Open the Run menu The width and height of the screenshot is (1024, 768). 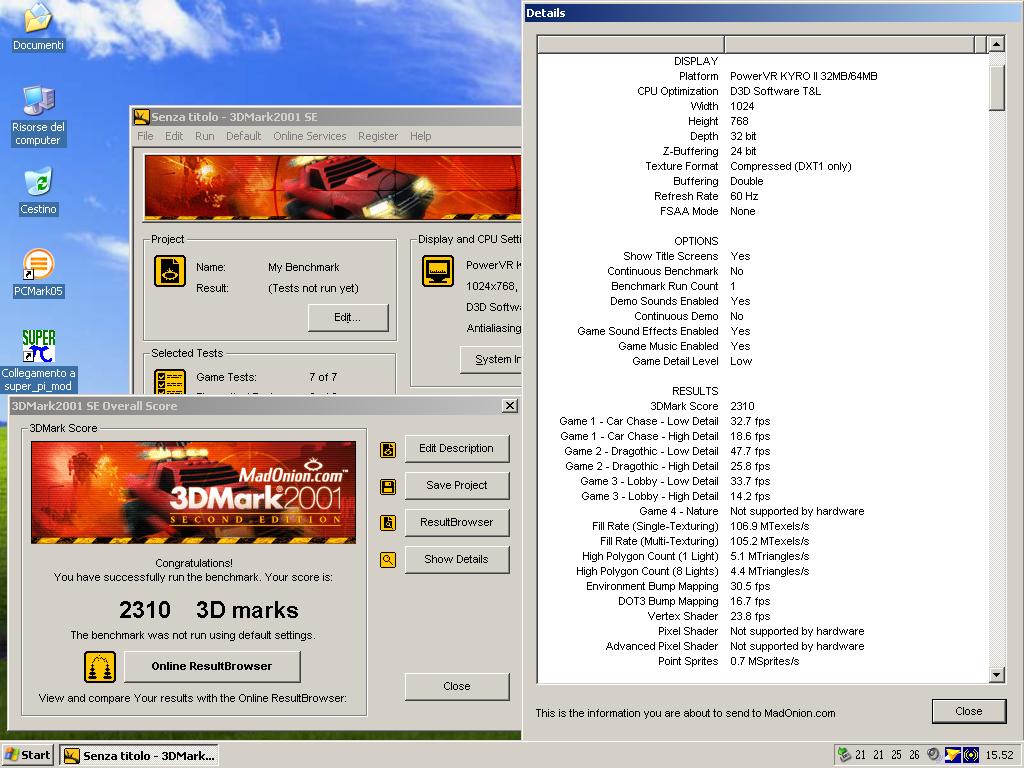pyautogui.click(x=204, y=136)
